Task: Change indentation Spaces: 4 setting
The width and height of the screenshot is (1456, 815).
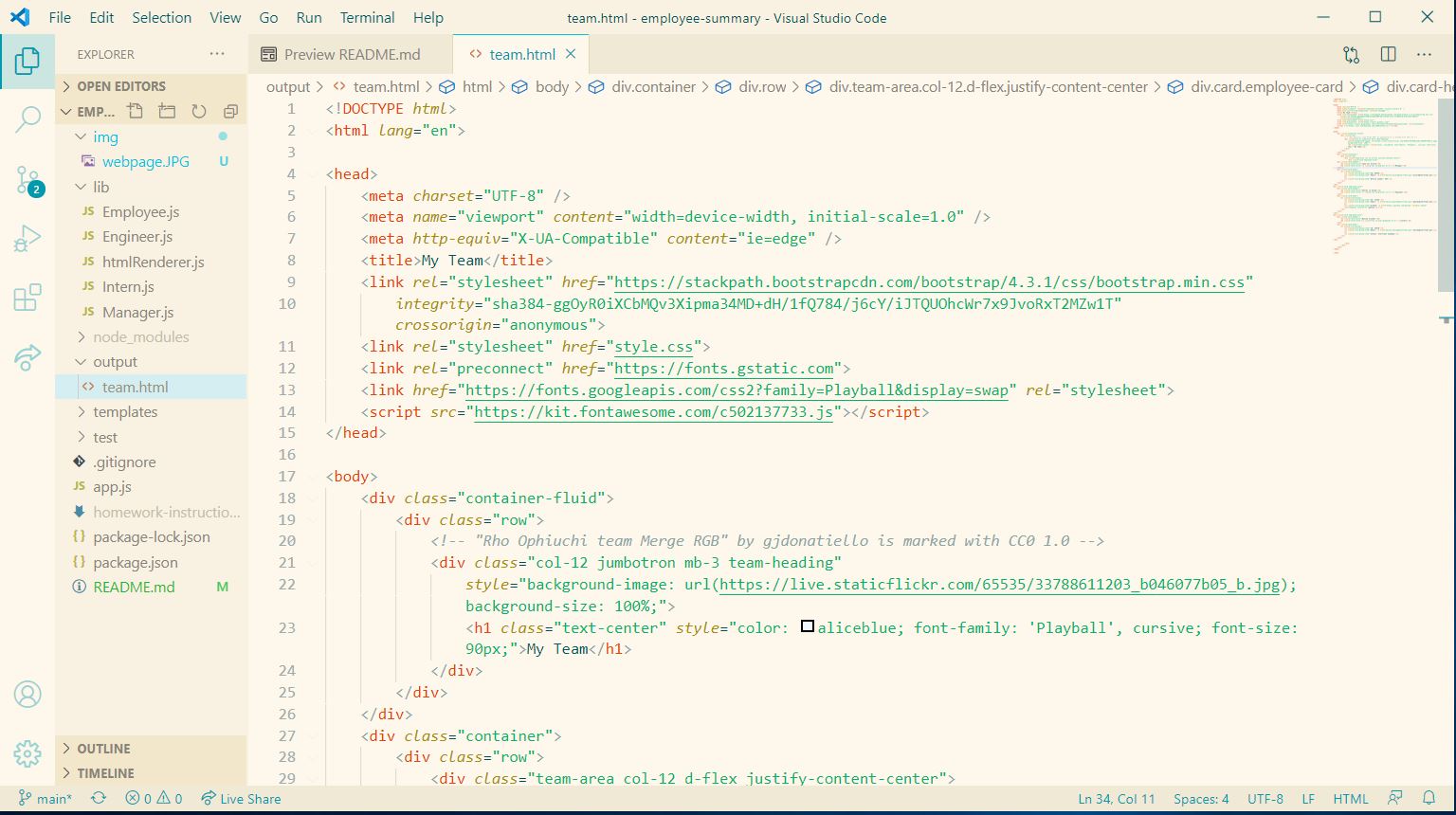Action: (x=1201, y=798)
